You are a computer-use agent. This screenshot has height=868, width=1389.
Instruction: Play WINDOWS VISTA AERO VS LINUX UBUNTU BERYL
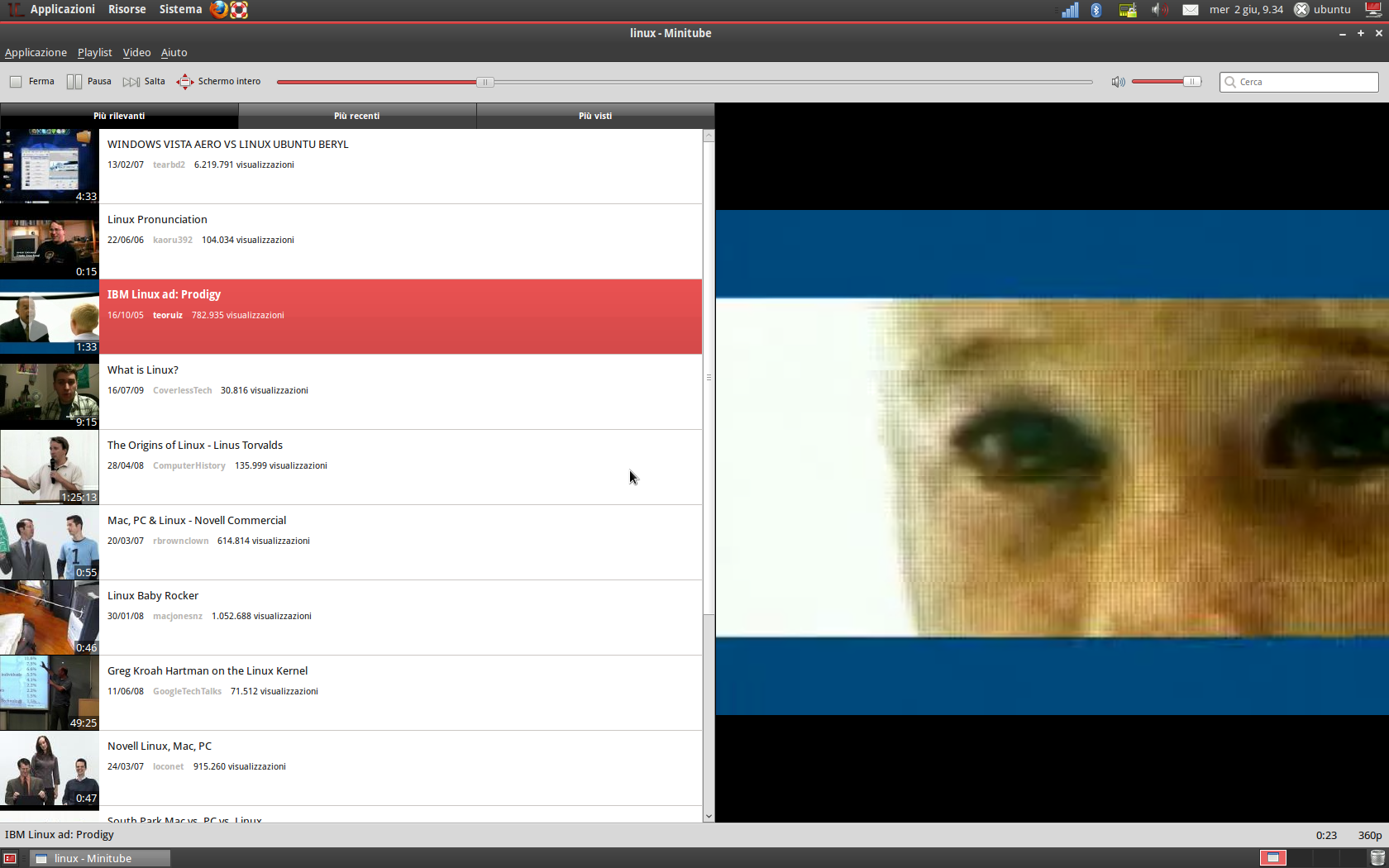[x=227, y=144]
